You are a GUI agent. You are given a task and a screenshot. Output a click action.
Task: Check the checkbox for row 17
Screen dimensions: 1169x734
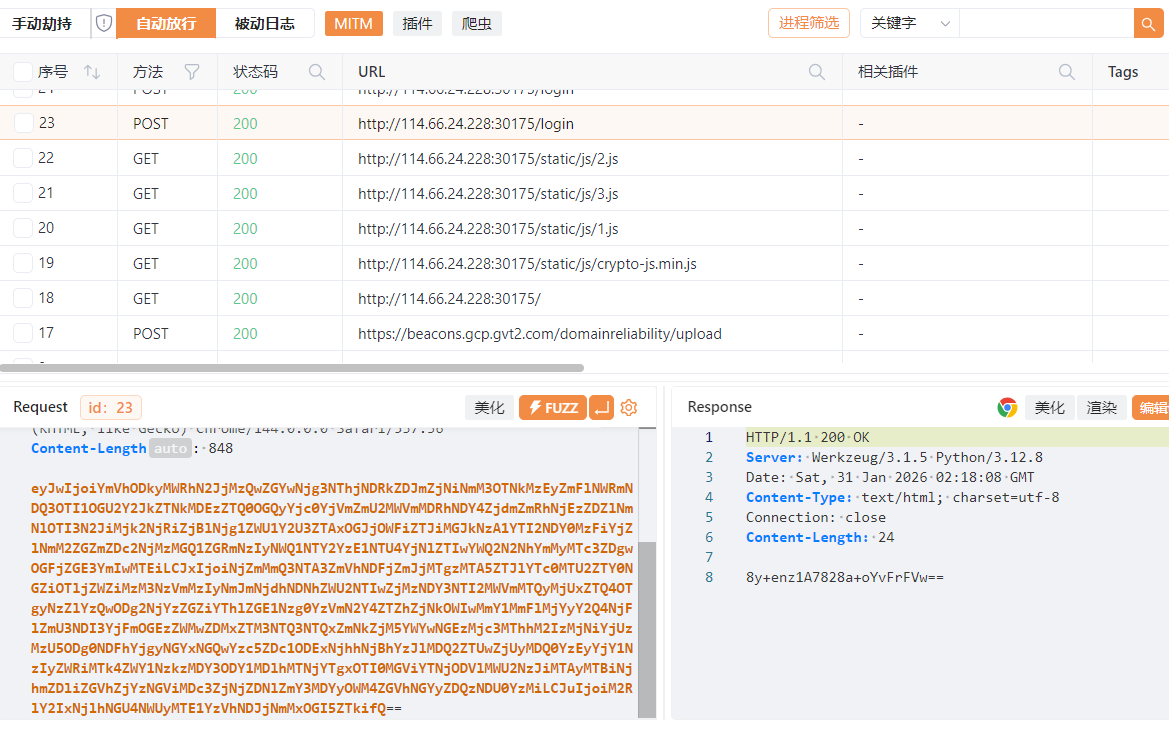23,333
